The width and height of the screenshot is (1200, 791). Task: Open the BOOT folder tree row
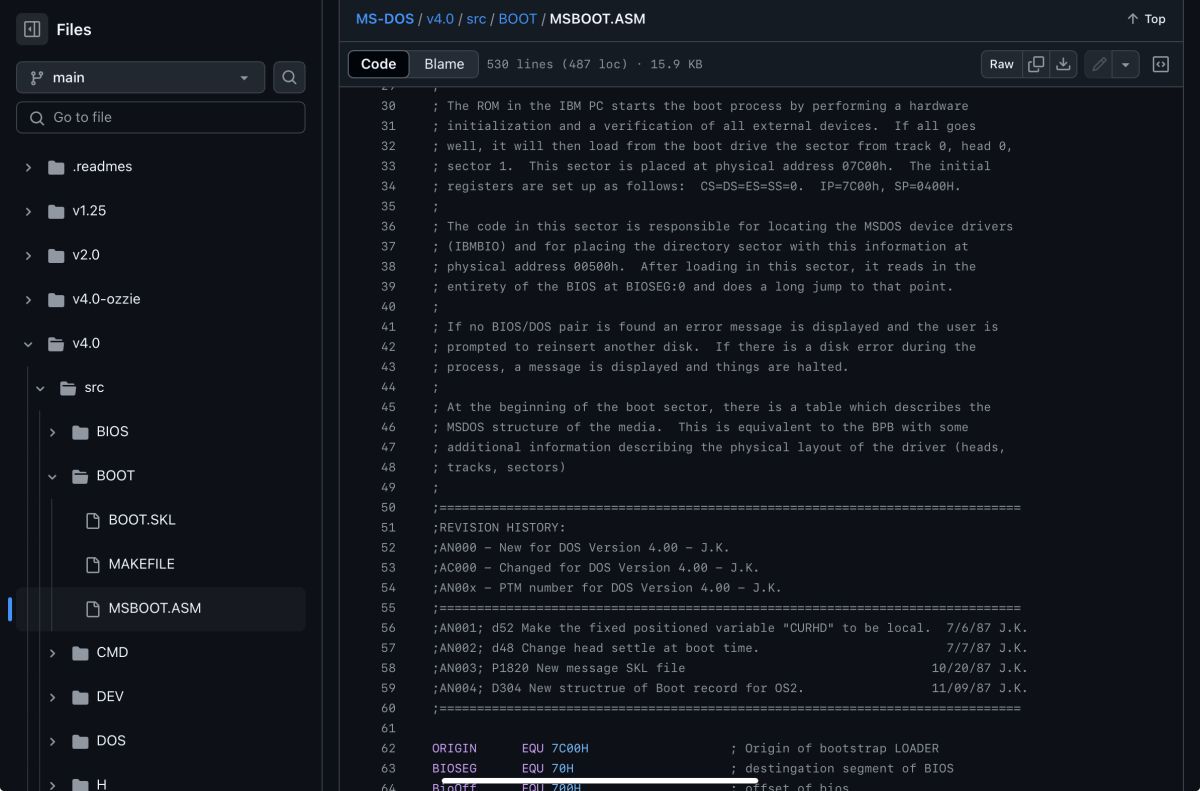tap(160, 476)
